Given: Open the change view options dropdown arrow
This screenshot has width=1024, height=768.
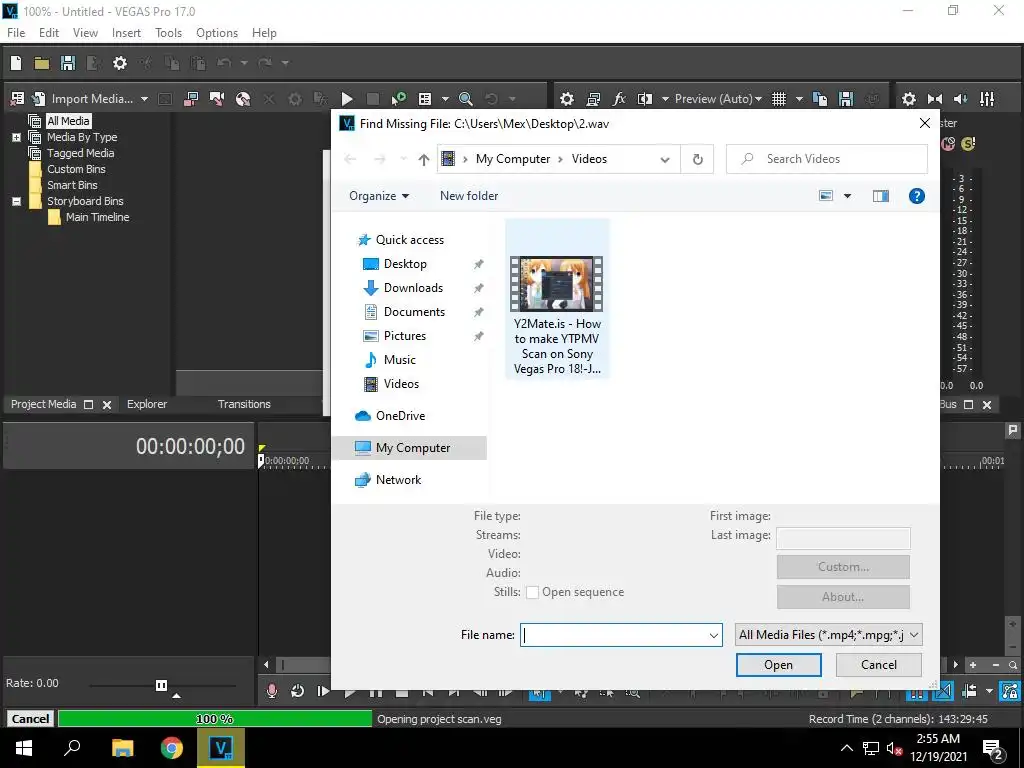Looking at the screenshot, I should pyautogui.click(x=848, y=196).
